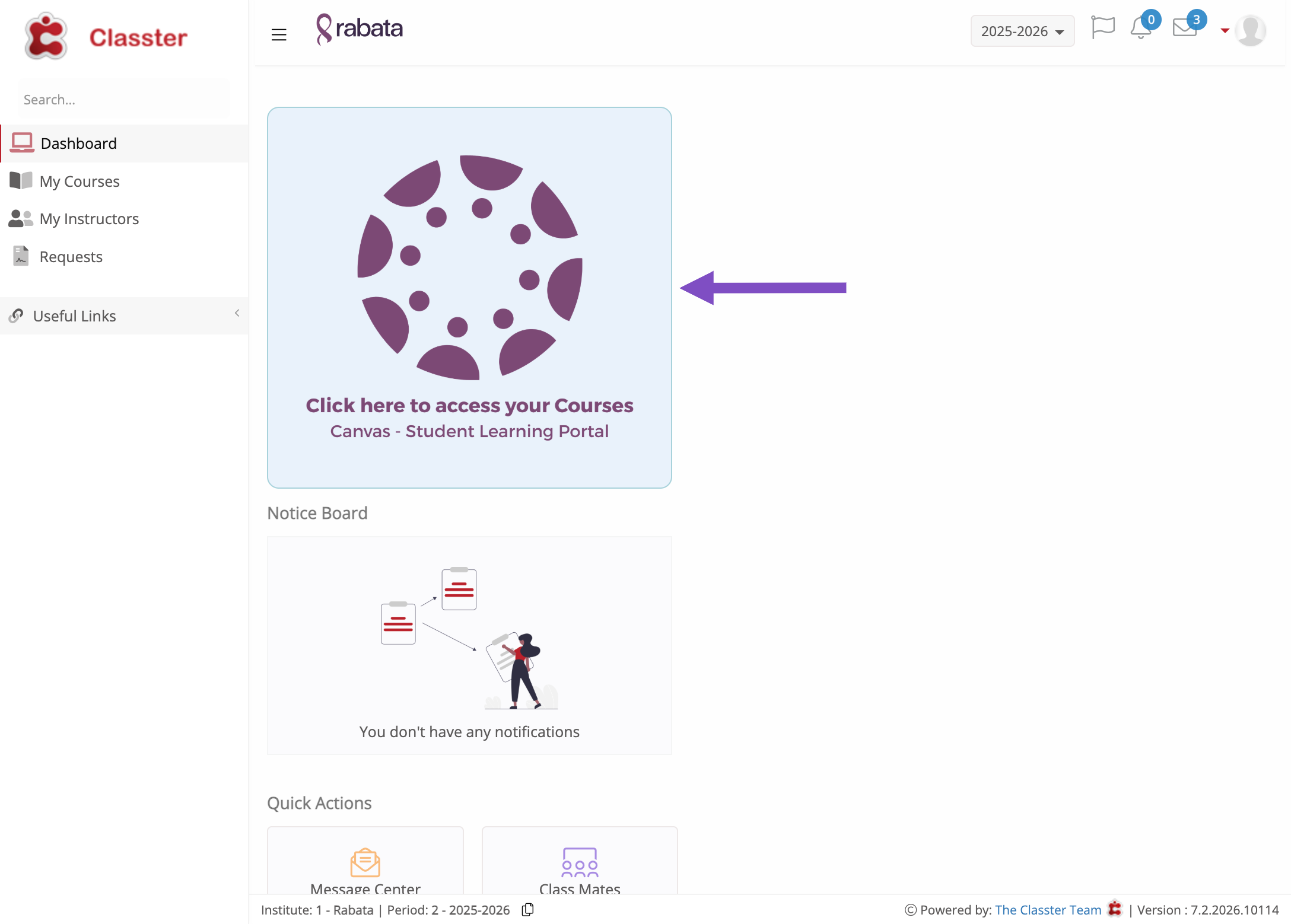
Task: Click the Classter brand name text
Action: (x=138, y=37)
